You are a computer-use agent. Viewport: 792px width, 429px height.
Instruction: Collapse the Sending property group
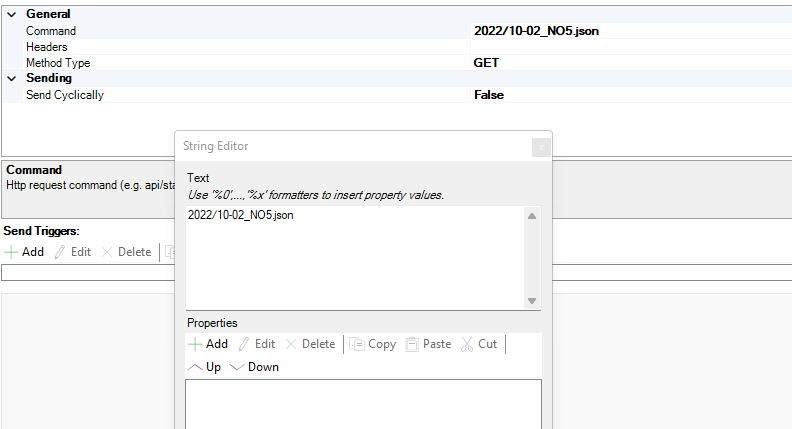coord(12,79)
